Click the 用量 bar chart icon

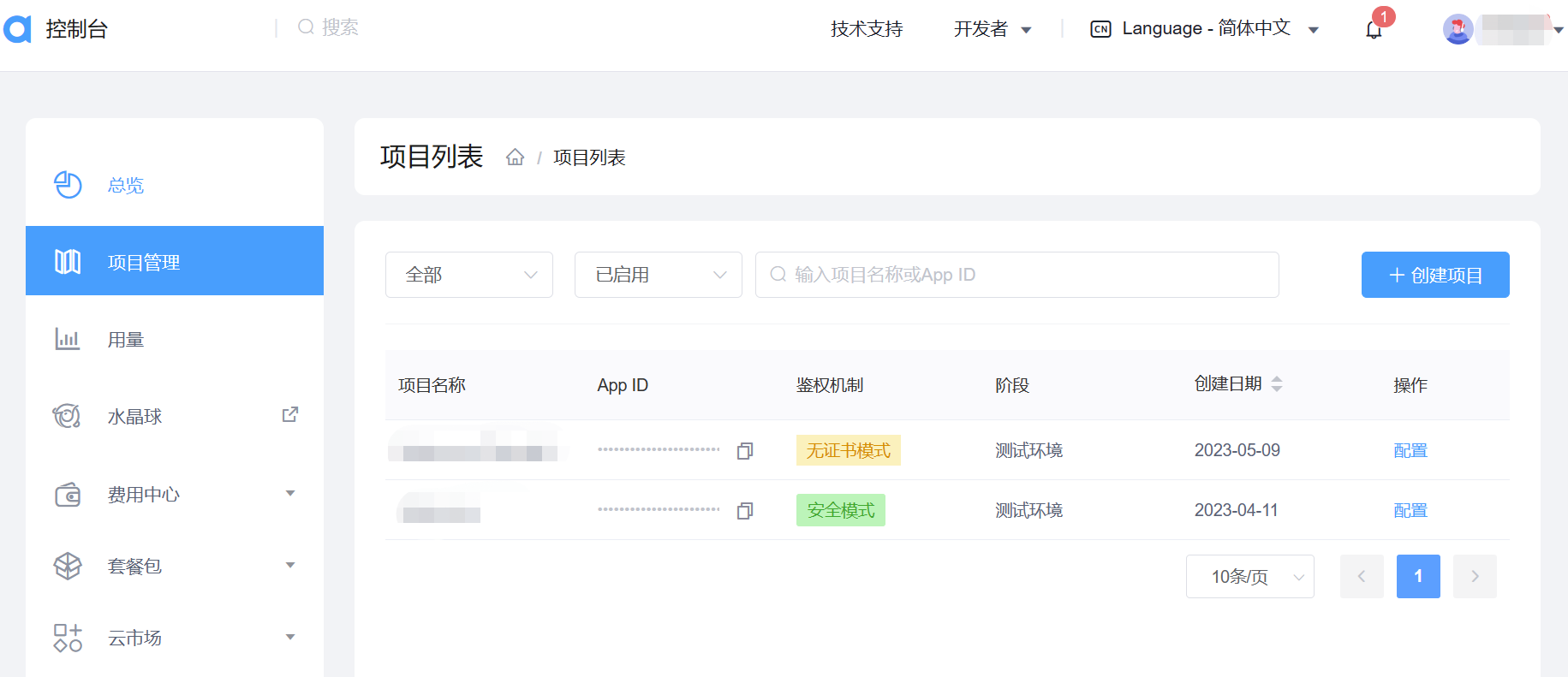(68, 339)
